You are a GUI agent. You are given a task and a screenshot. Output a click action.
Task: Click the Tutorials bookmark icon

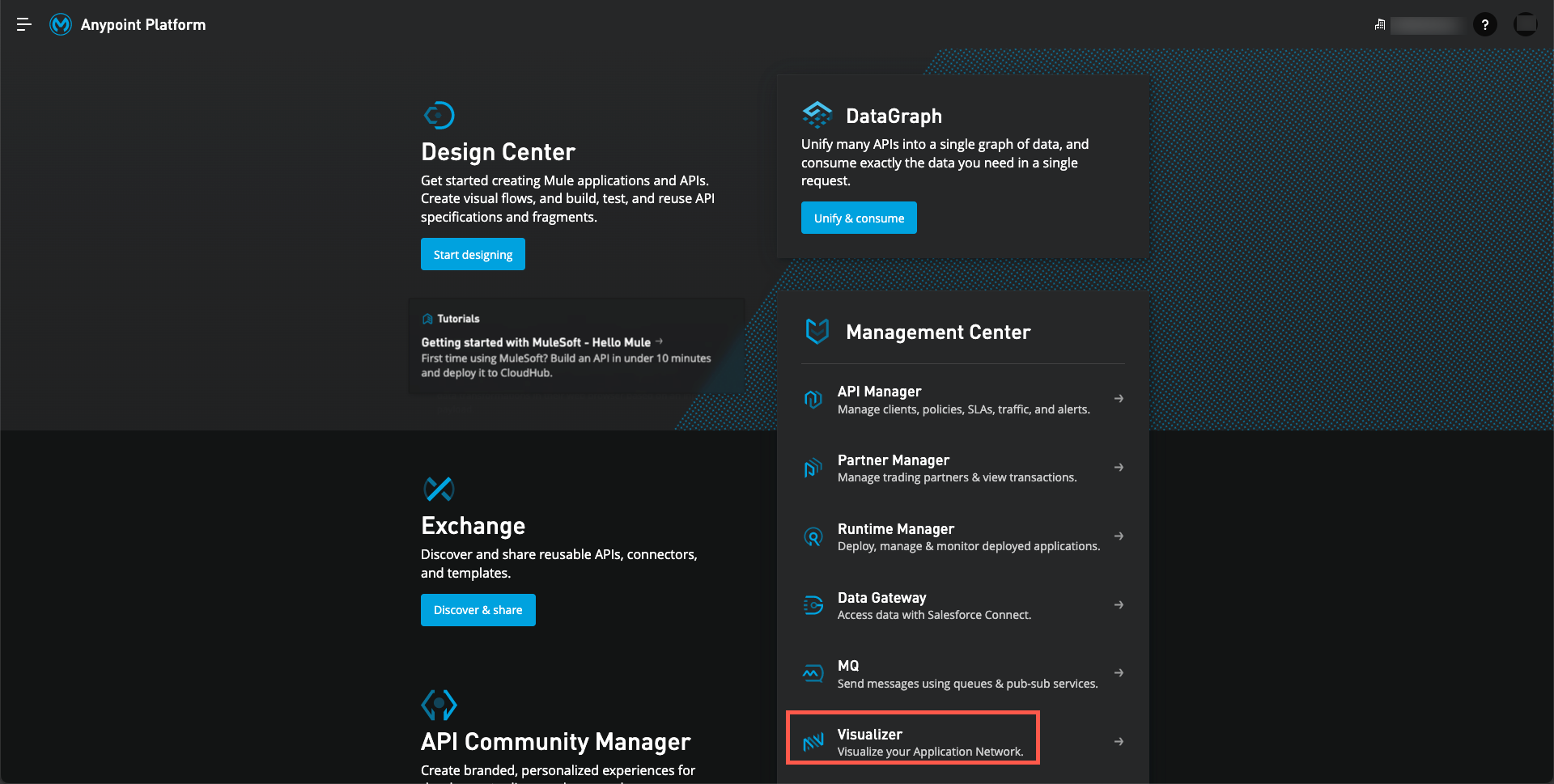[427, 319]
